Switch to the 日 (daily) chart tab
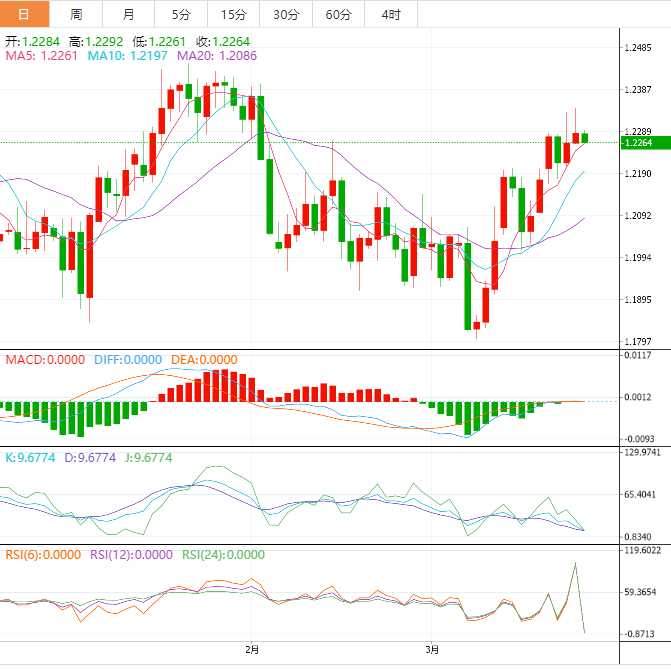Image resolution: width=671 pixels, height=669 pixels. tap(24, 14)
